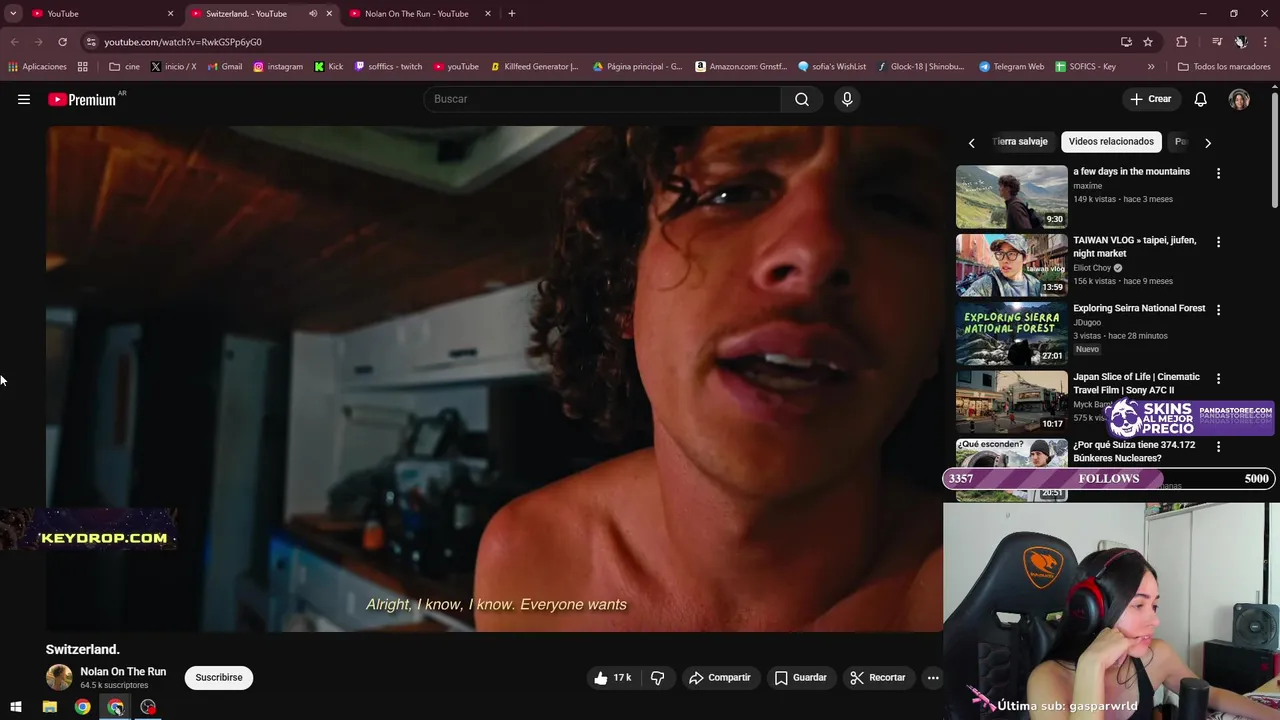Open the tab search dropdown arrow
Screen dimensions: 1280x720
coord(13,14)
